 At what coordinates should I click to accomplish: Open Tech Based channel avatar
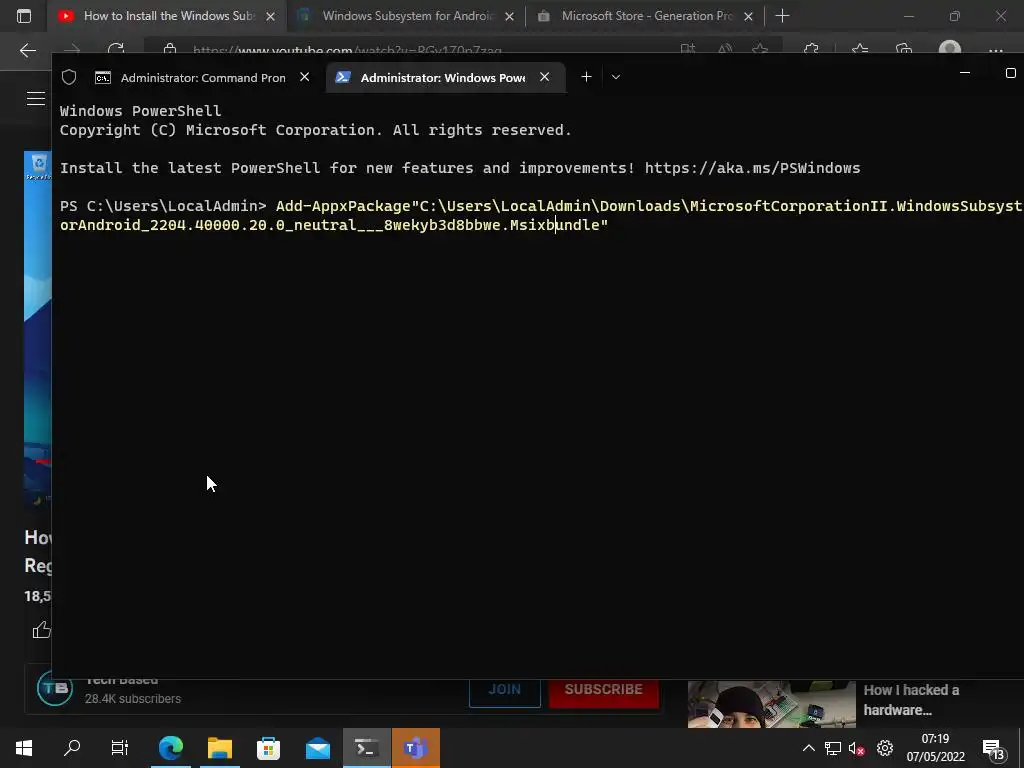[x=55, y=688]
